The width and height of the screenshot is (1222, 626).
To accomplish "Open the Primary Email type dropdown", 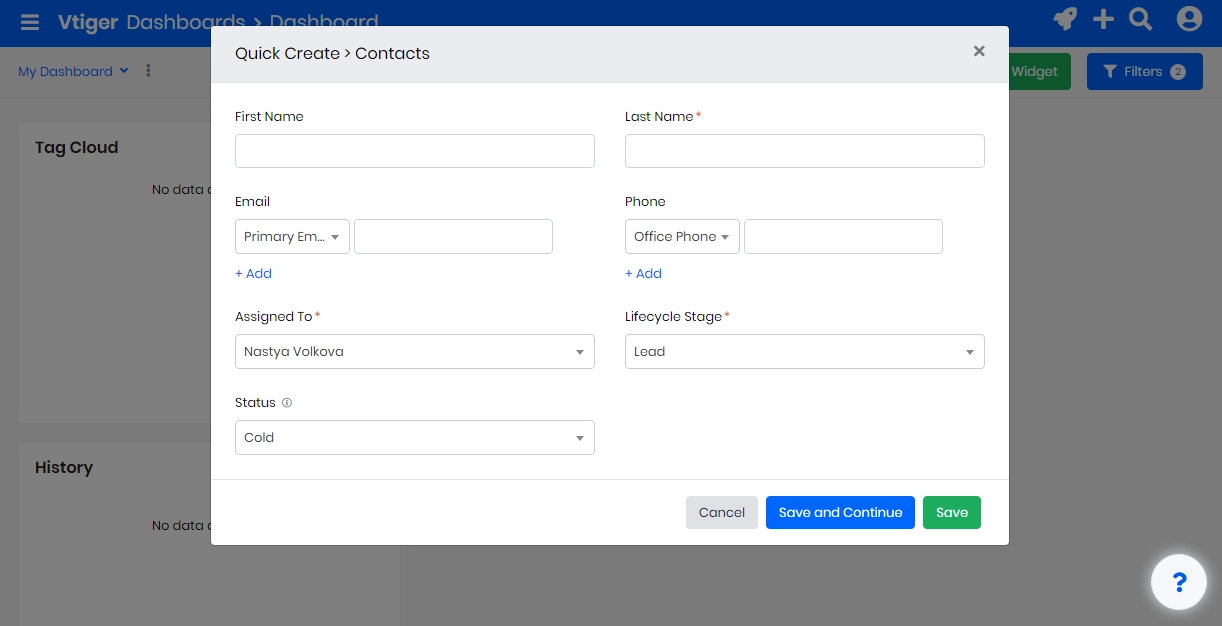I will [x=292, y=236].
